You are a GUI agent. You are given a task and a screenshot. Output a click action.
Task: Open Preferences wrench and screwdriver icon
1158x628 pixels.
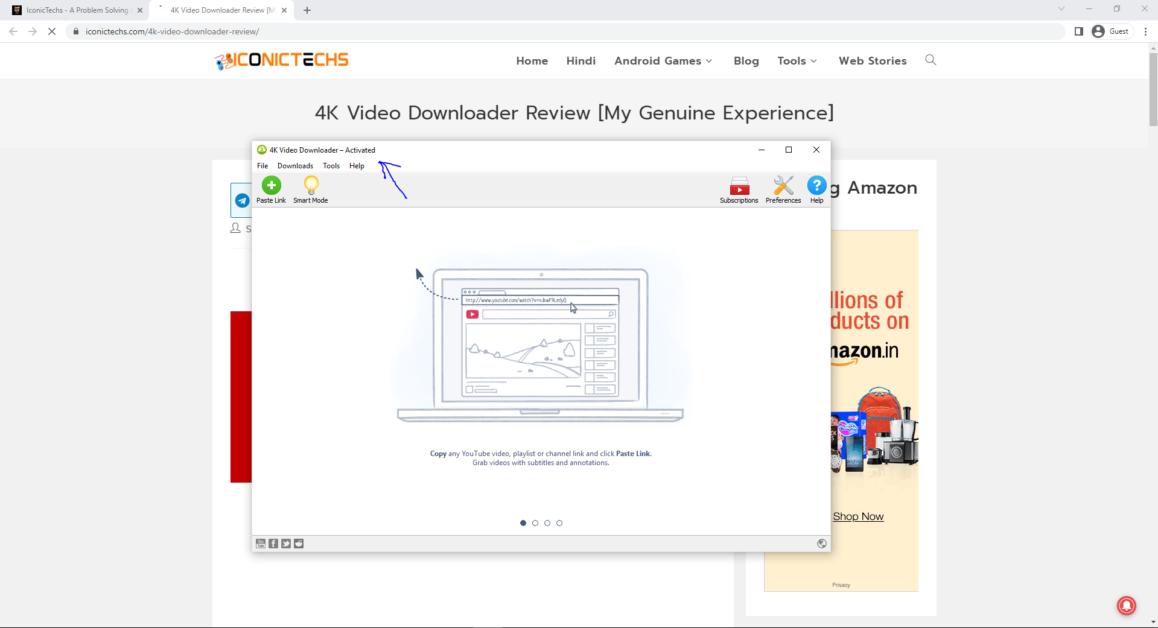[x=783, y=189]
